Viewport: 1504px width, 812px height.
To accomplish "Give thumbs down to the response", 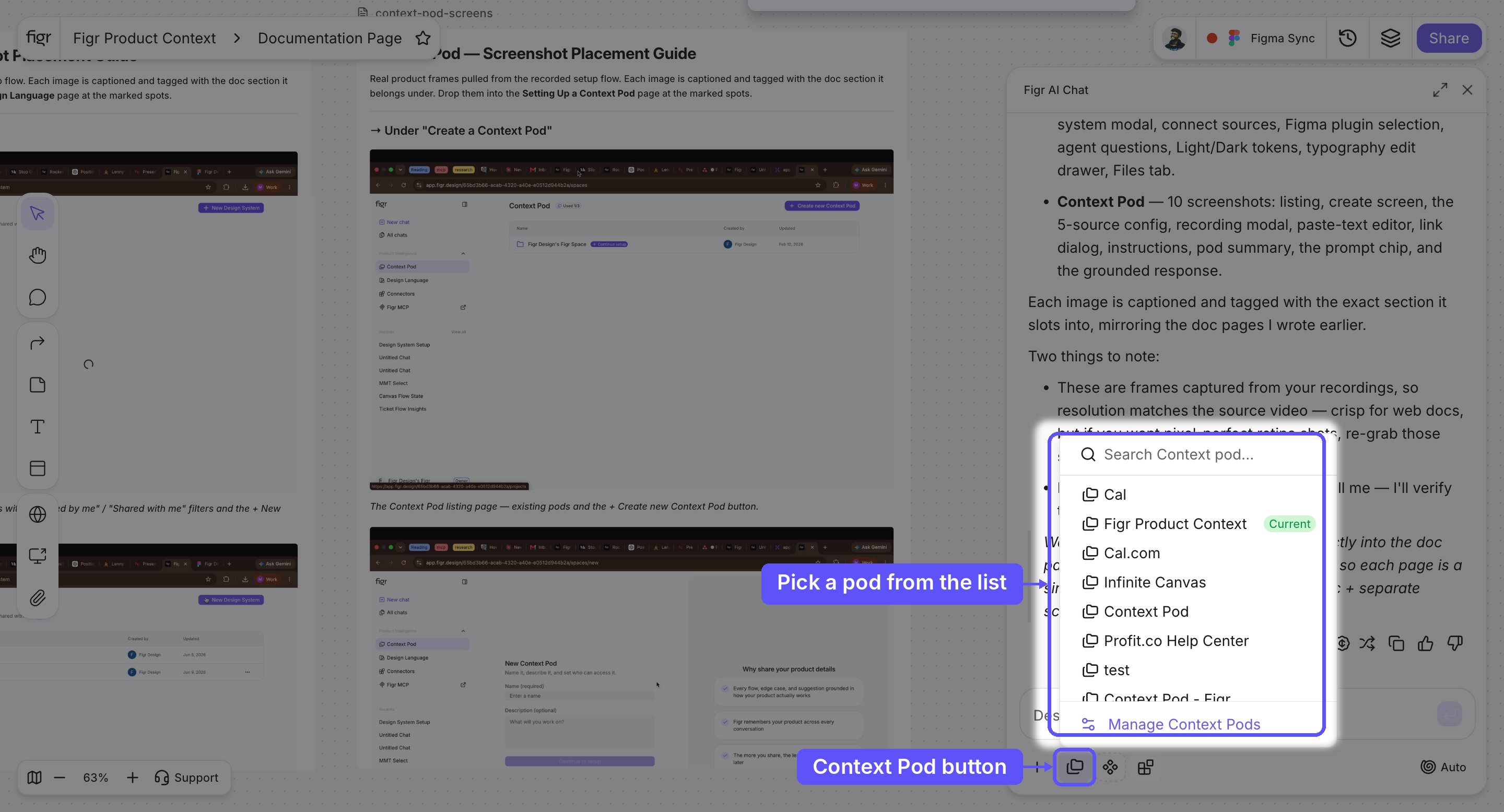I will coord(1455,643).
